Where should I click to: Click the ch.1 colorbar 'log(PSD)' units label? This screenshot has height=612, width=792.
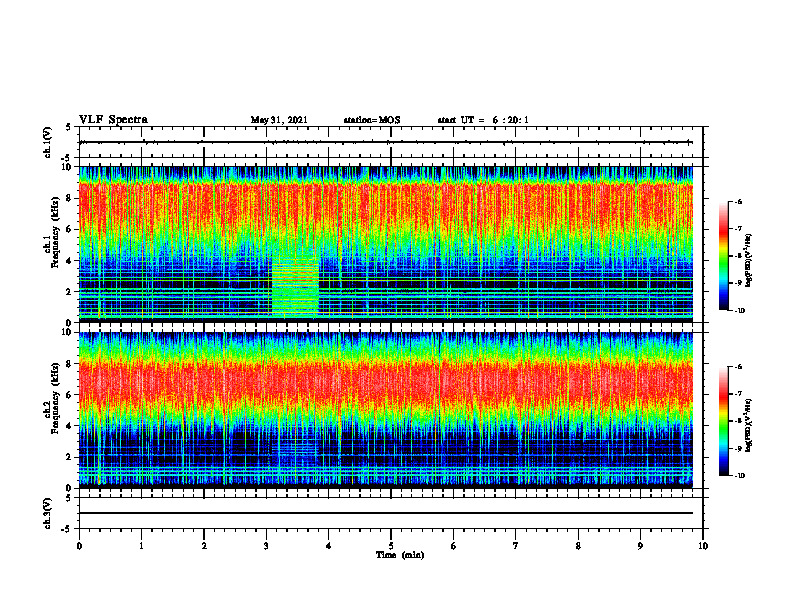click(750, 260)
